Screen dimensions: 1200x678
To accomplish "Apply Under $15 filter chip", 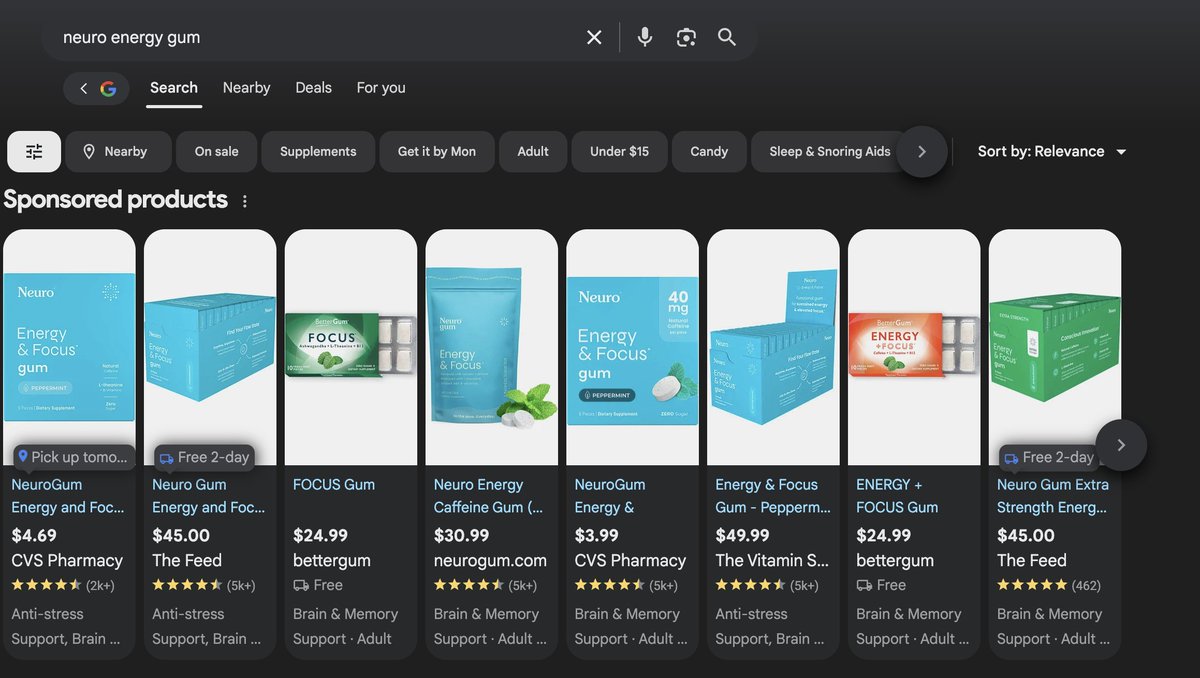I will tap(619, 151).
